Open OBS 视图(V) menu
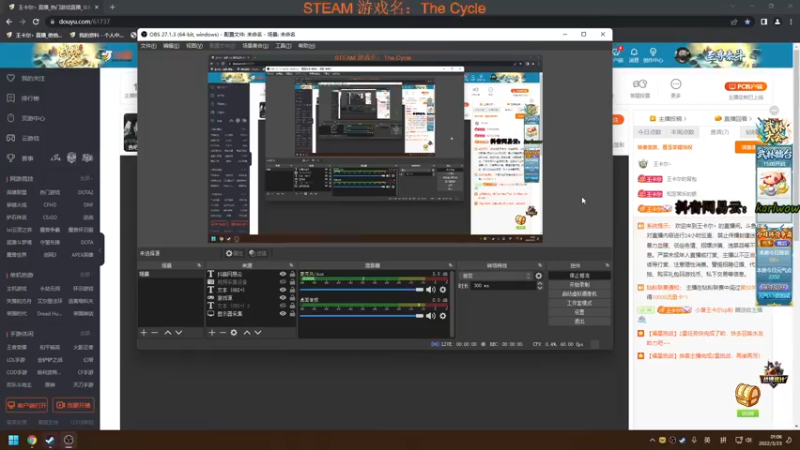The image size is (800, 450). 194,46
